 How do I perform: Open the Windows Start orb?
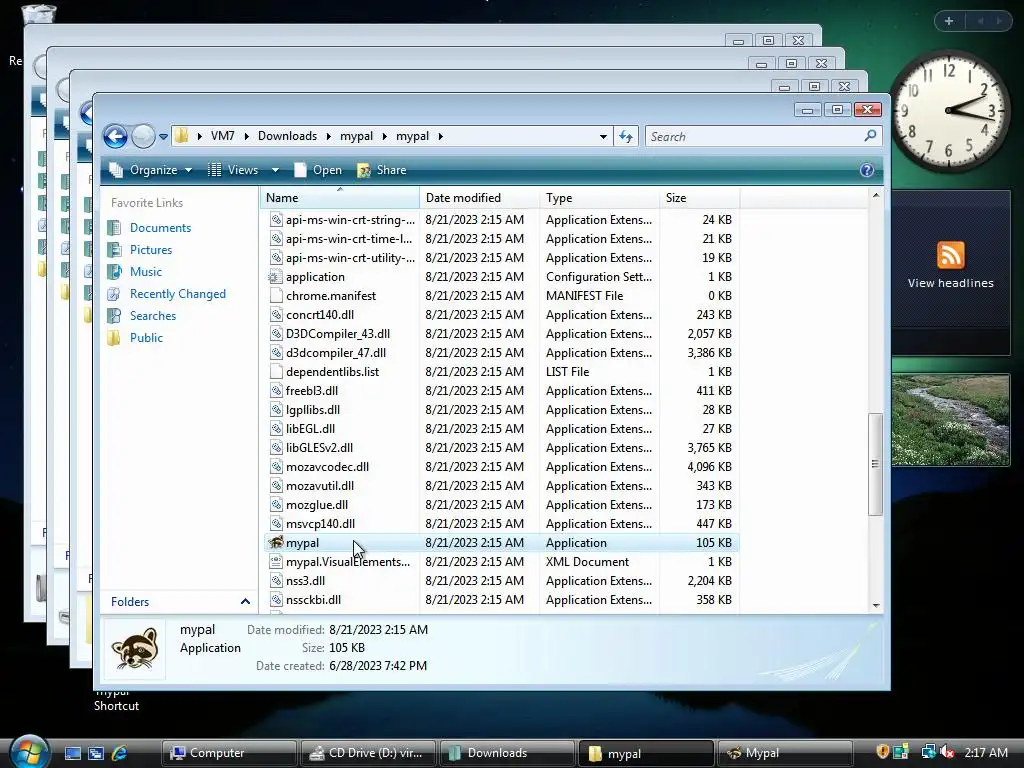point(28,751)
